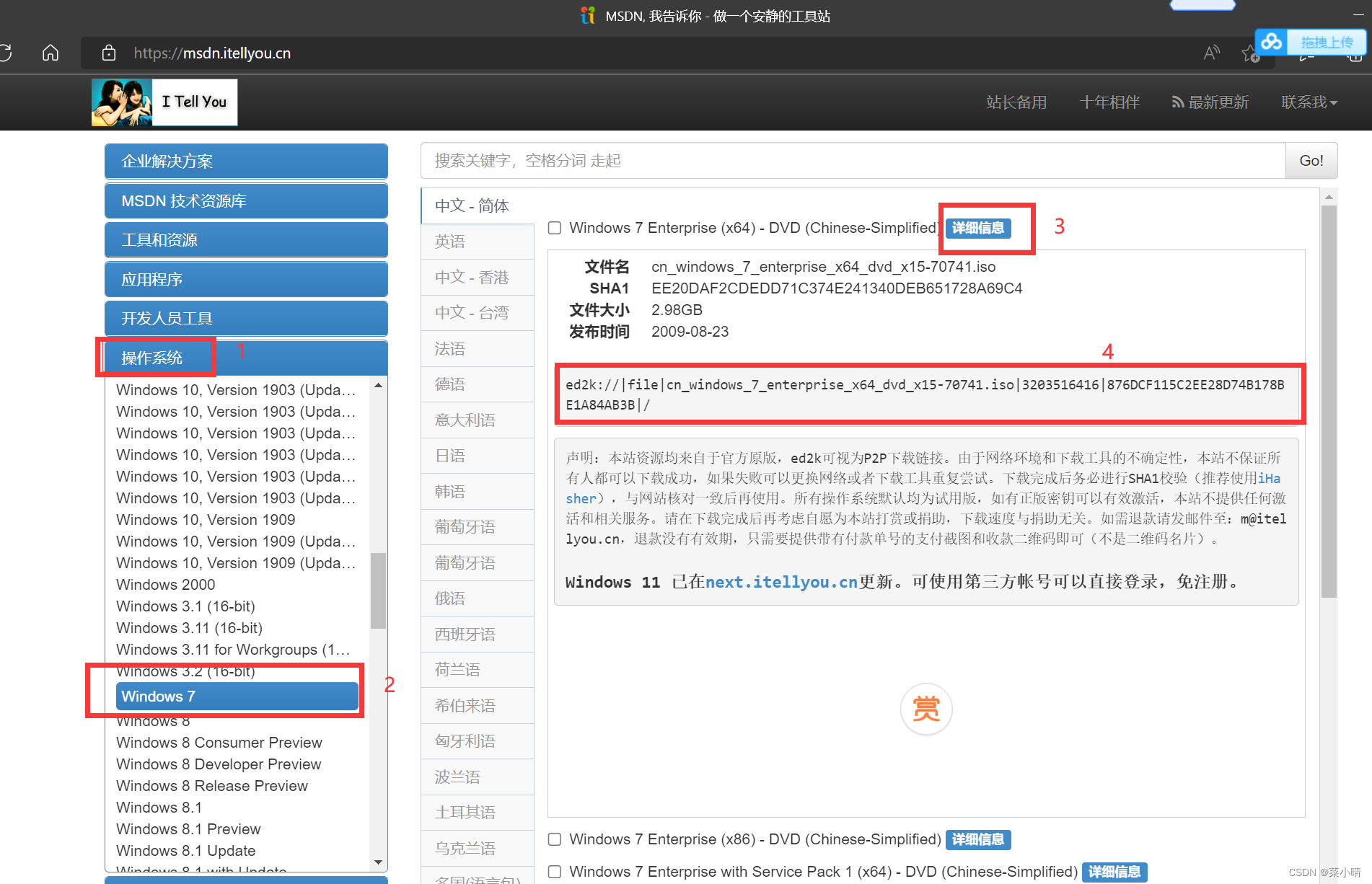
Task: Click the site lock icon in address bar
Action: click(x=109, y=53)
